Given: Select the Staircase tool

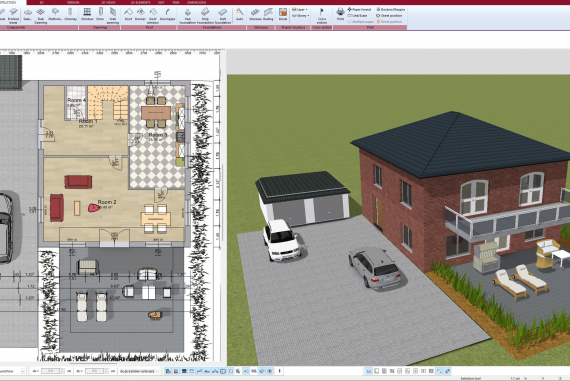Looking at the screenshot, I should coord(255,14).
